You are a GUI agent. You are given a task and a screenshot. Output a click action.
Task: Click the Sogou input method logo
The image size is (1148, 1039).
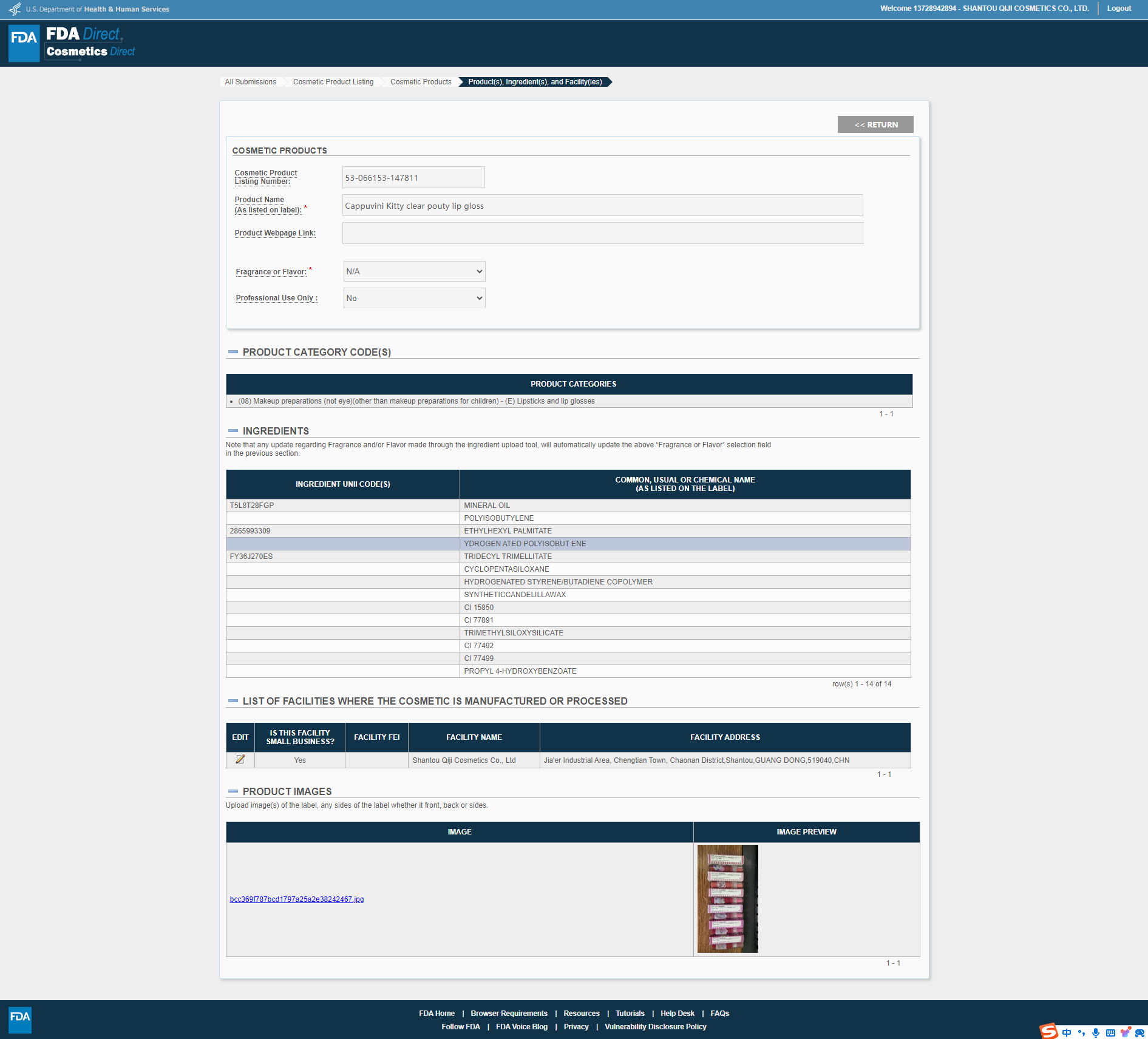point(1048,1031)
